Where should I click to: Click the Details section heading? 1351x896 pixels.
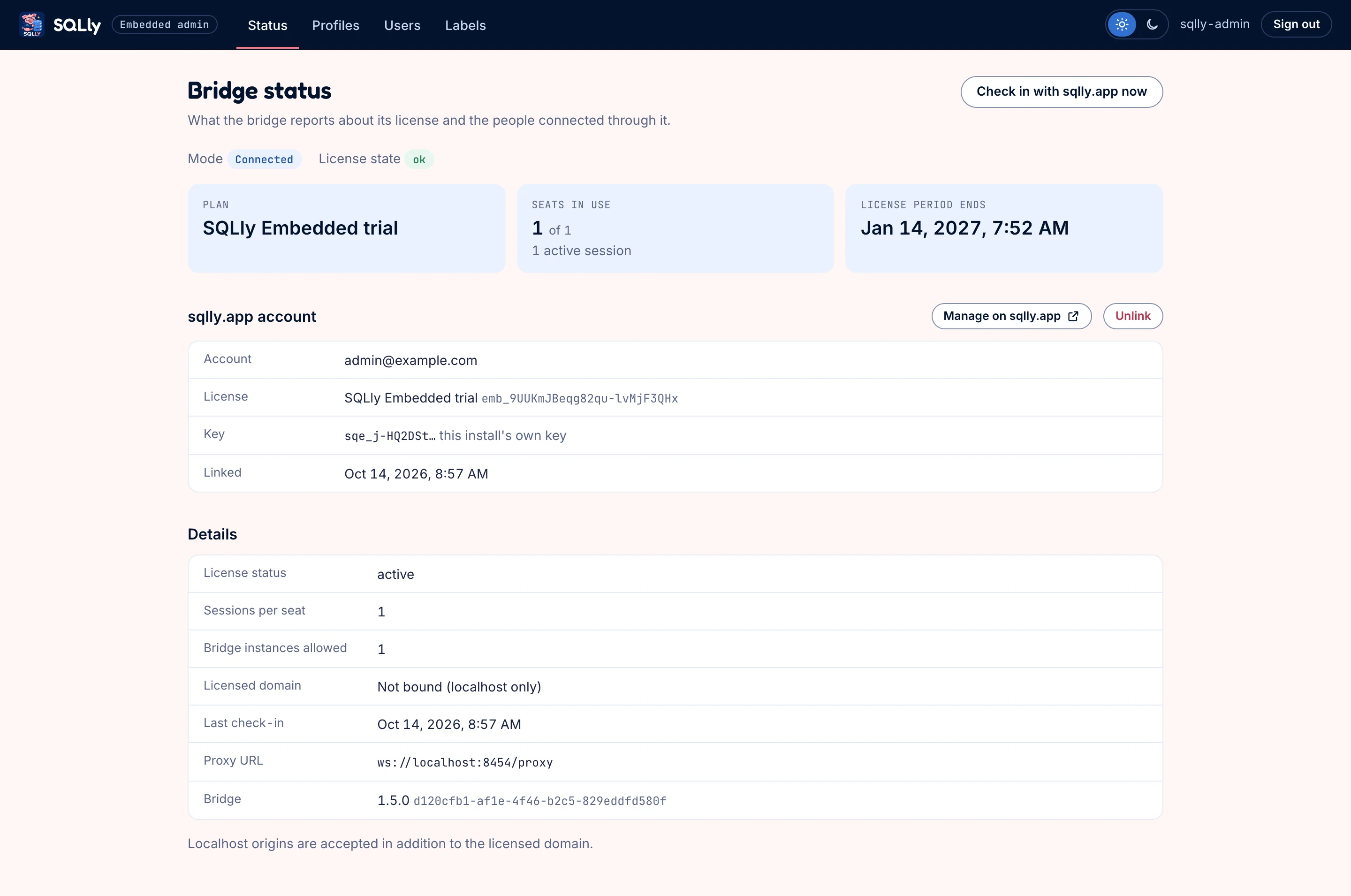[212, 534]
